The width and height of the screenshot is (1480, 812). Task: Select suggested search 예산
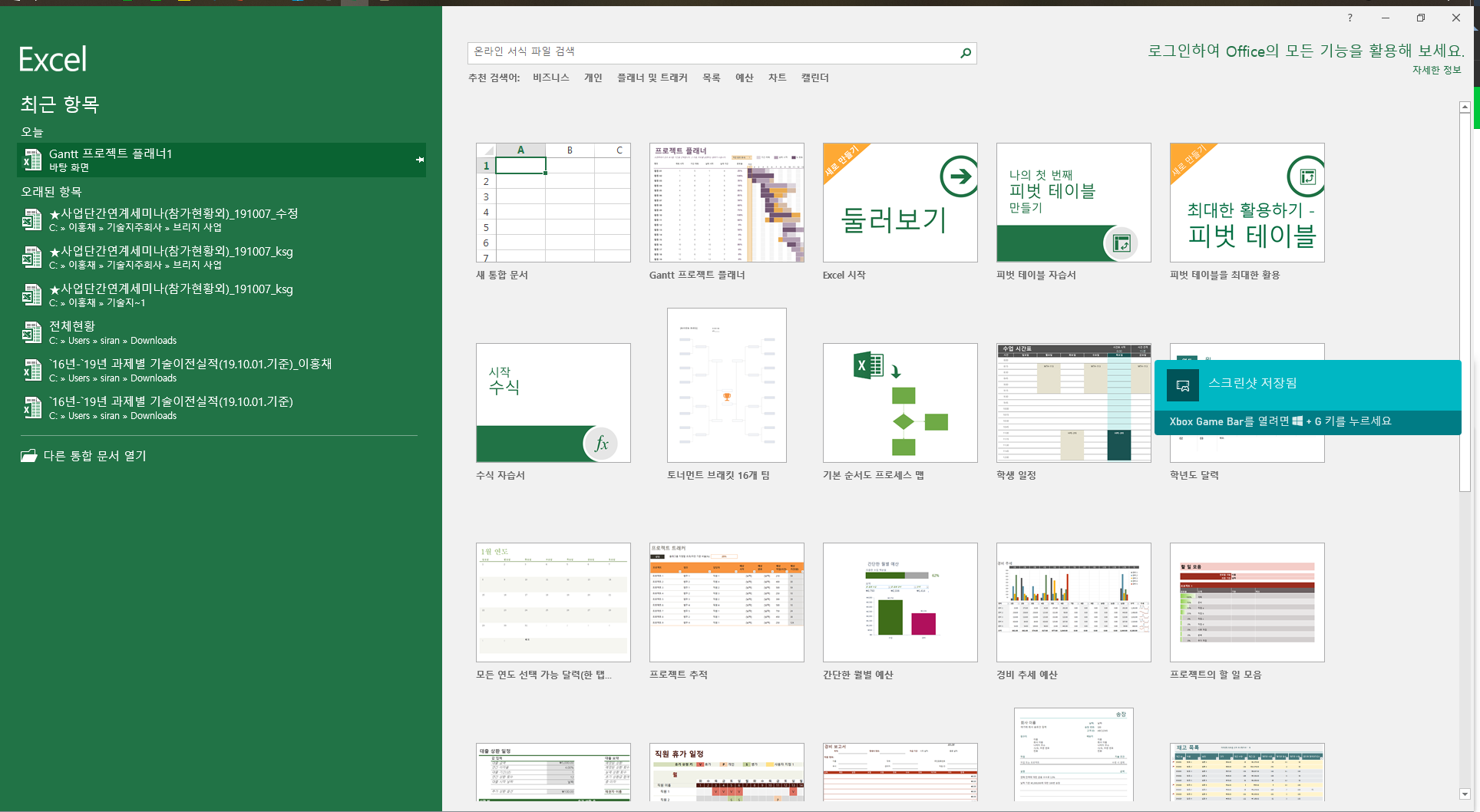click(744, 78)
